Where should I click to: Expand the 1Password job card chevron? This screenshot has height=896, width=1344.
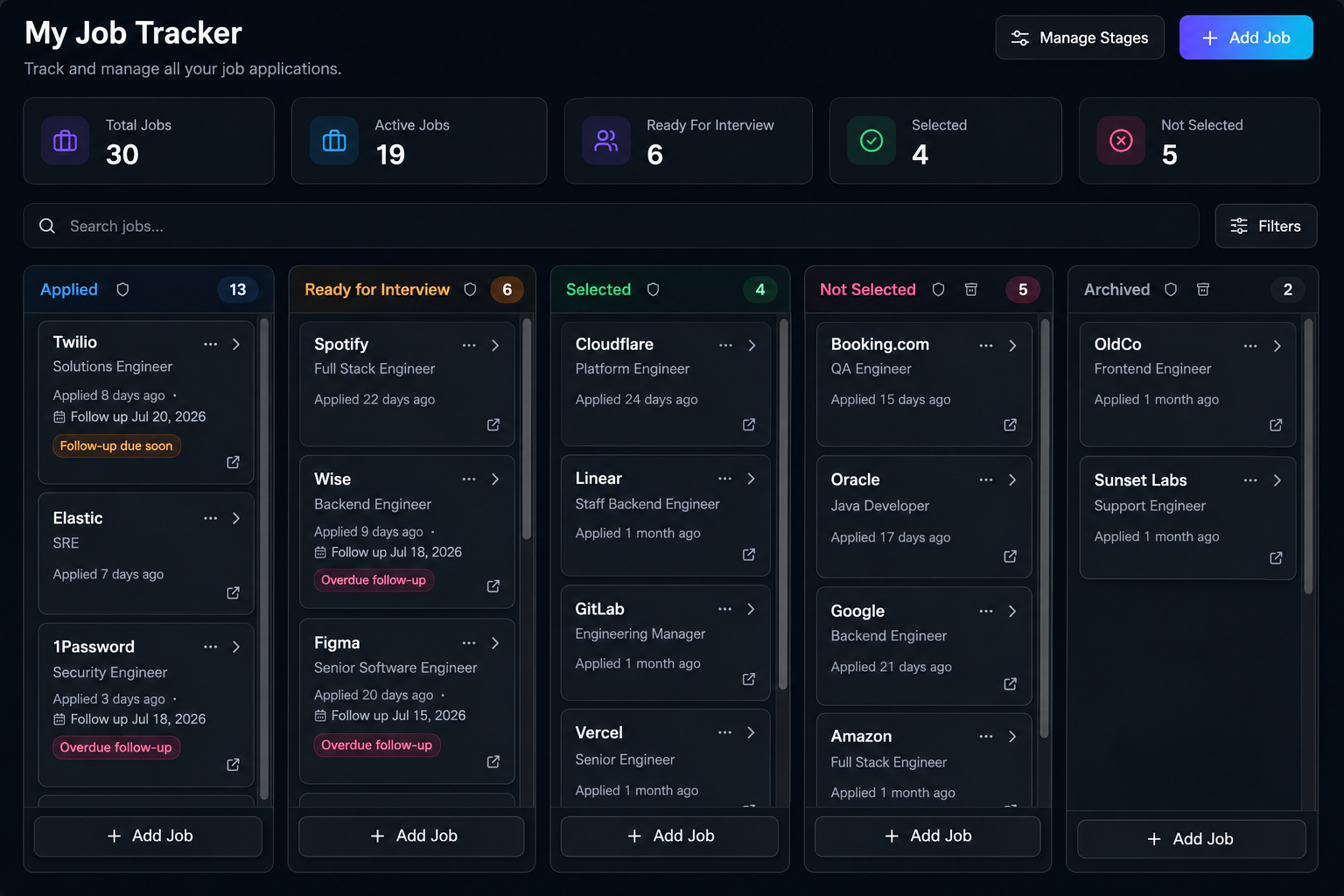236,647
